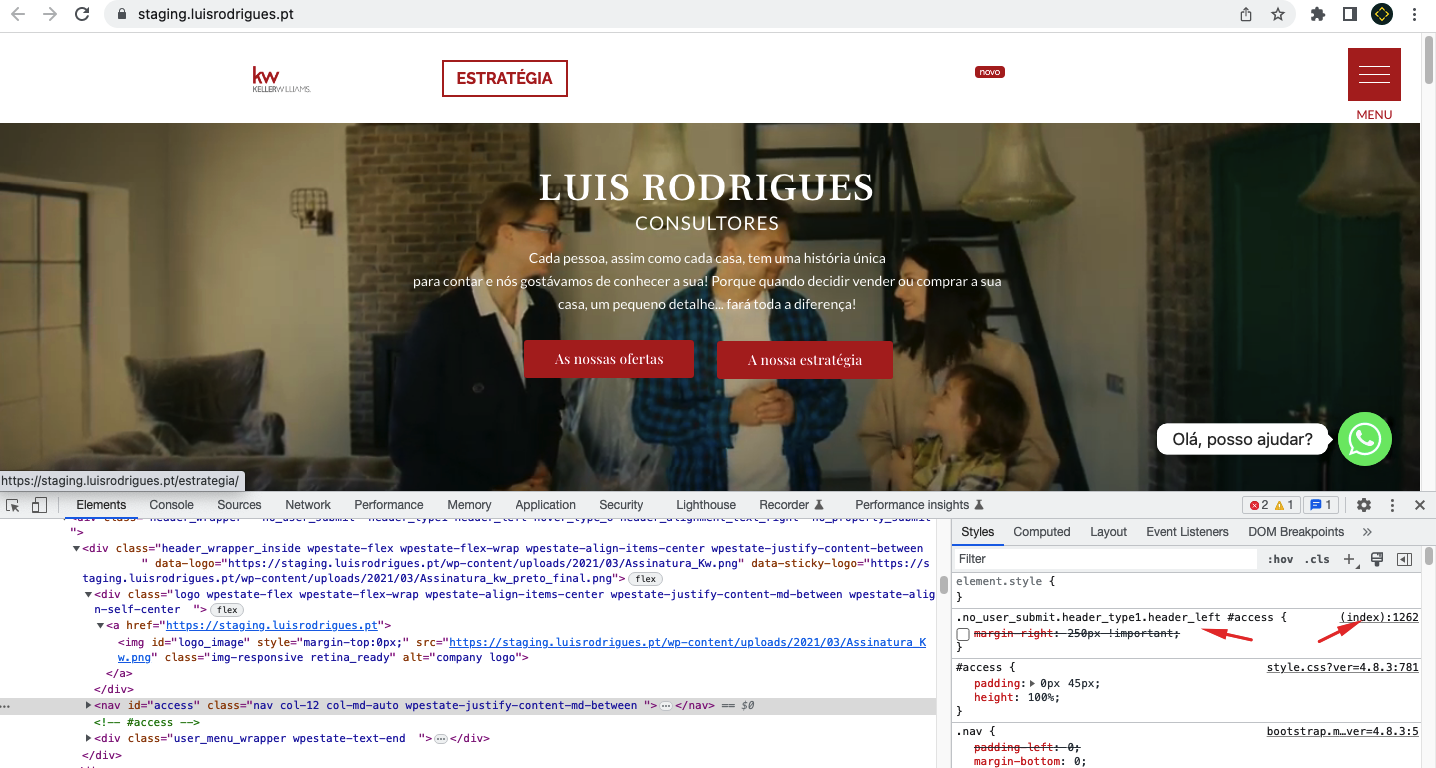Open the DOM Breakpoints pane tab
Viewport: 1436px width, 768px height.
point(1296,532)
